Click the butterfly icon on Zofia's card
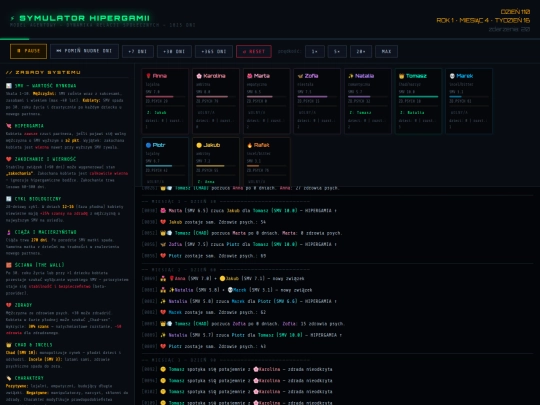Viewport: 540px width, 405px height. (x=300, y=76)
